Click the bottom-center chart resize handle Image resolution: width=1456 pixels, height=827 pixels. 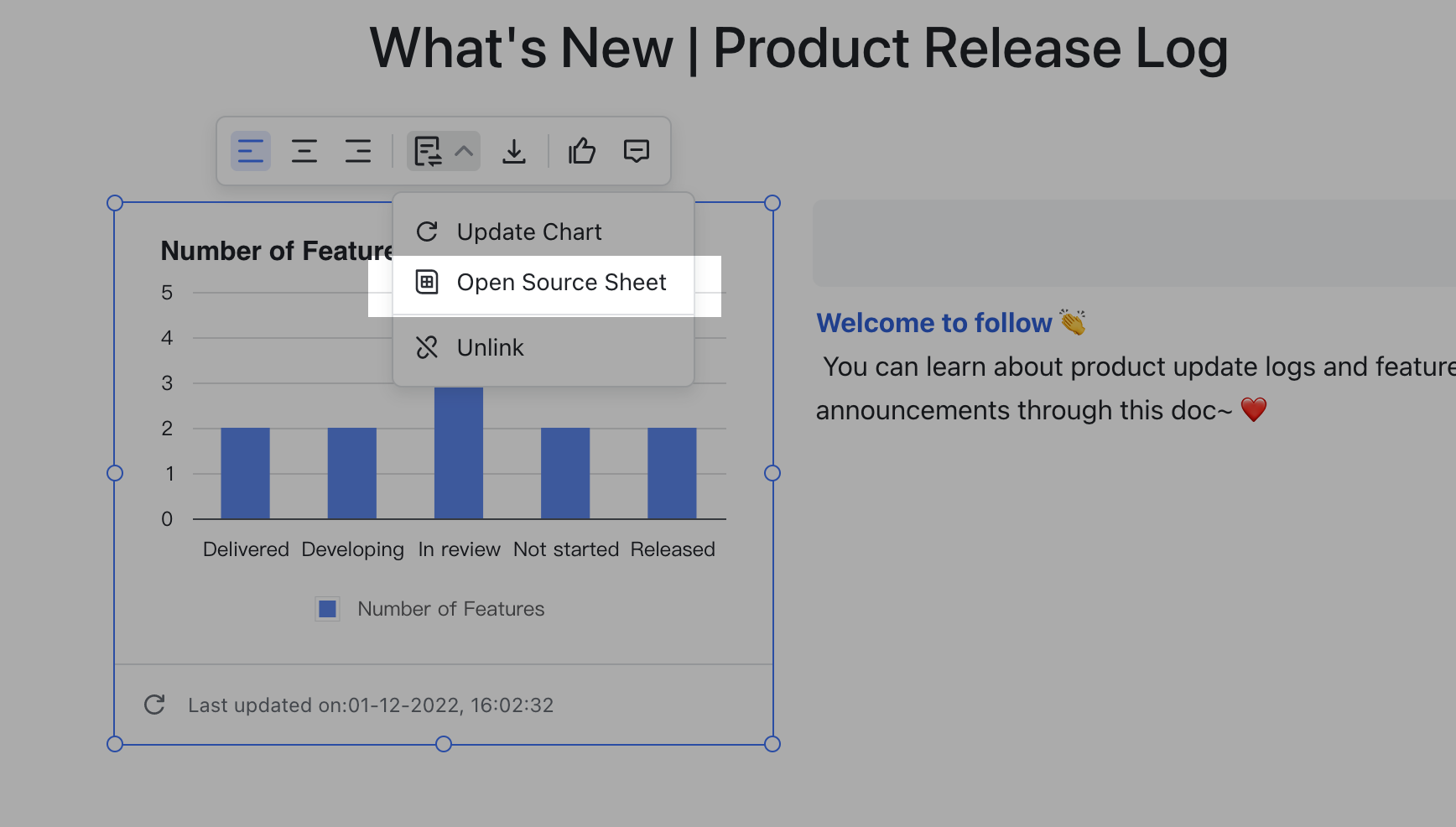pyautogui.click(x=444, y=743)
